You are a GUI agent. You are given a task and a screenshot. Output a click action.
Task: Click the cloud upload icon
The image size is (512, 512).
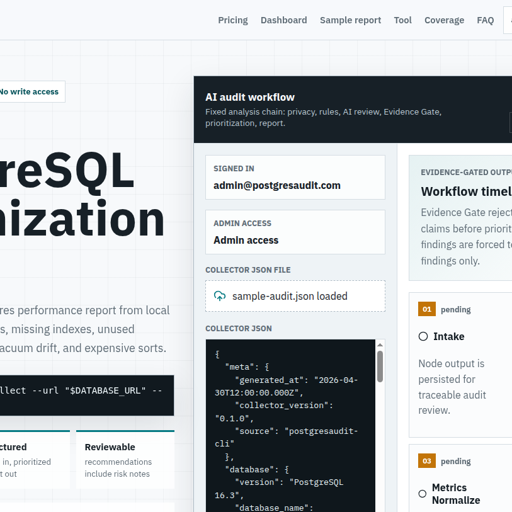220,296
